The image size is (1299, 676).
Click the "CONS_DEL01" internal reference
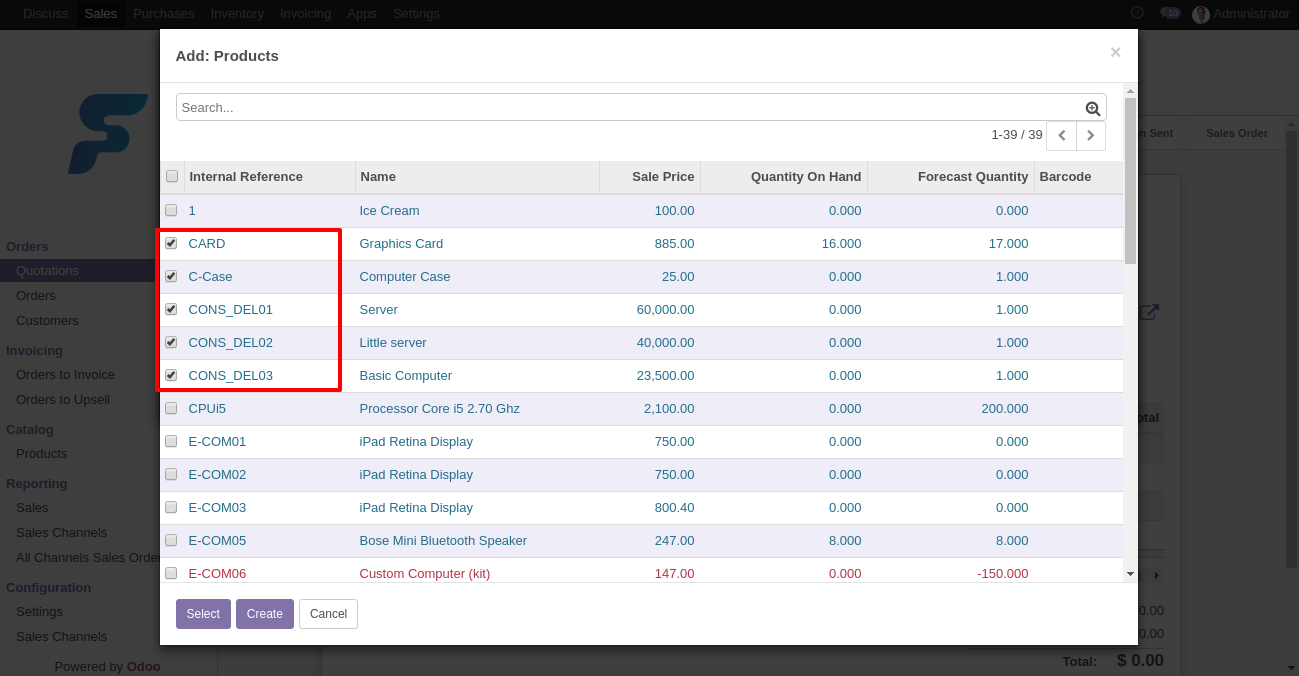[x=231, y=310]
